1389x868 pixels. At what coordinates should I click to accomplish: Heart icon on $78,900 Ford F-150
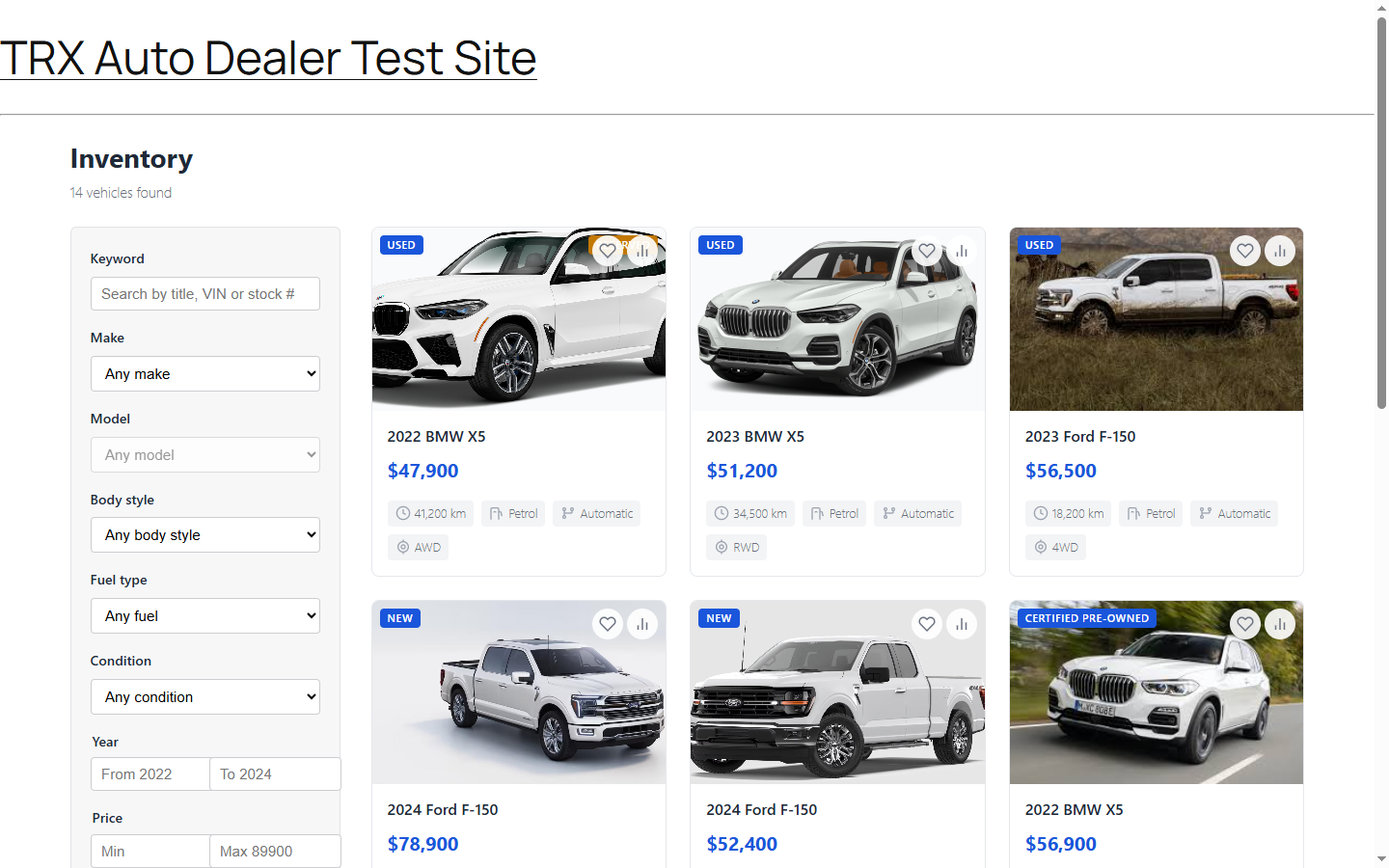608,624
